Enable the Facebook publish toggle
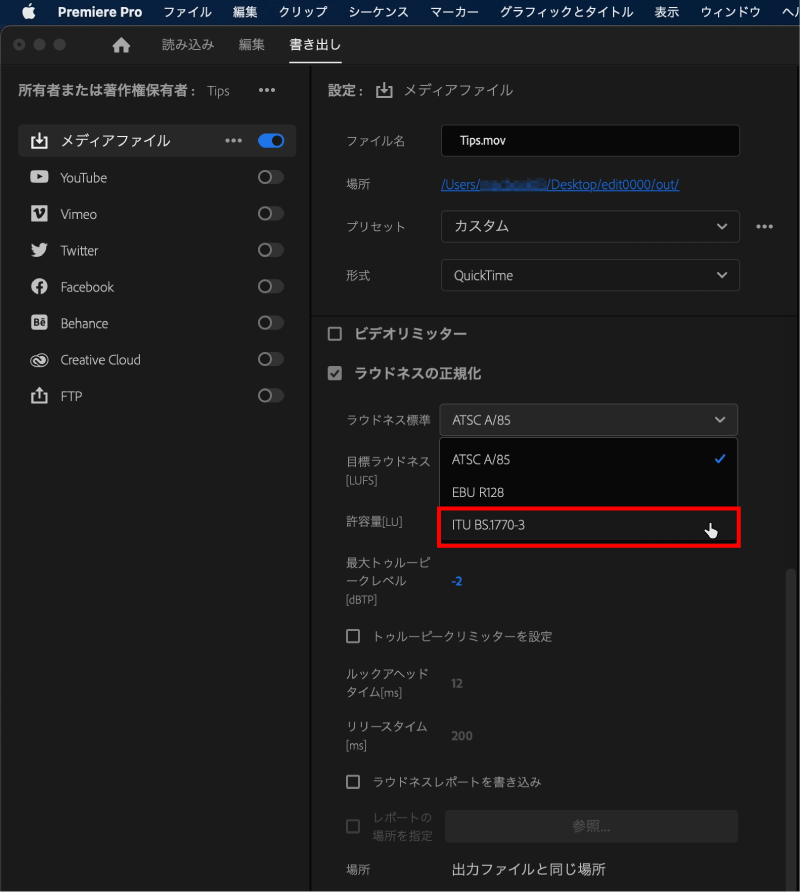Image resolution: width=800 pixels, height=892 pixels. [271, 286]
